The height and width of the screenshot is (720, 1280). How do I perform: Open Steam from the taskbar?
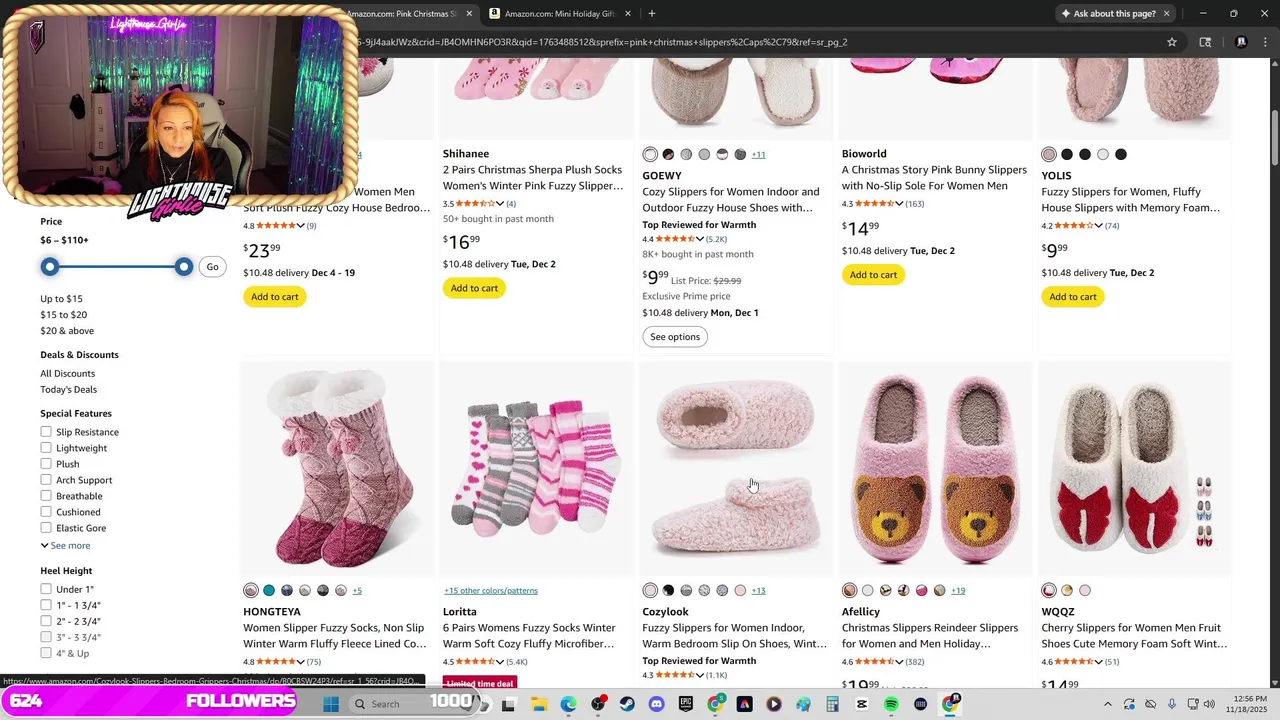(x=627, y=704)
